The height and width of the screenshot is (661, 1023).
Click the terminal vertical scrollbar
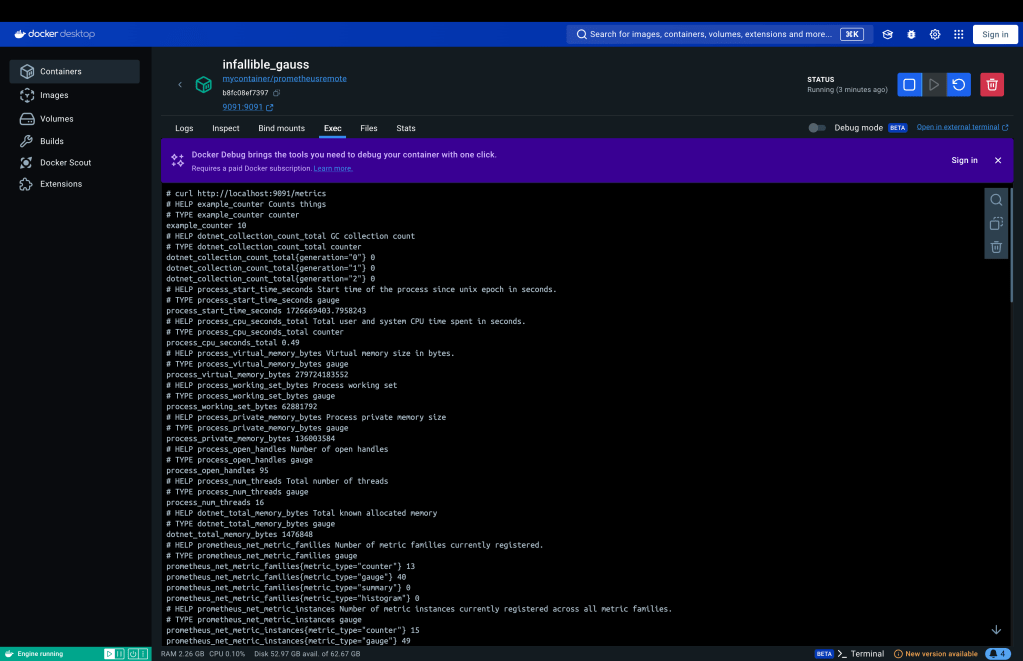click(x=1012, y=245)
